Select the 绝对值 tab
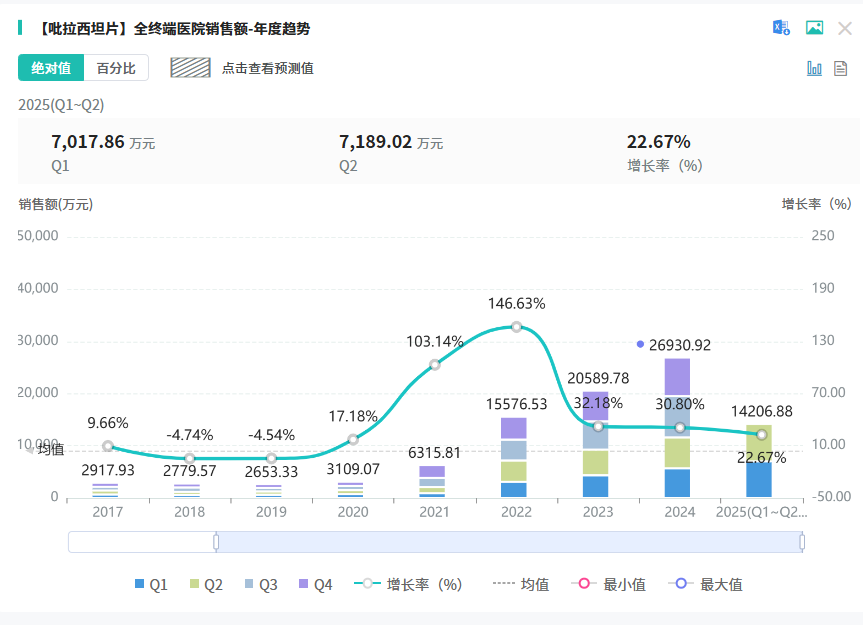863x625 pixels. point(50,68)
